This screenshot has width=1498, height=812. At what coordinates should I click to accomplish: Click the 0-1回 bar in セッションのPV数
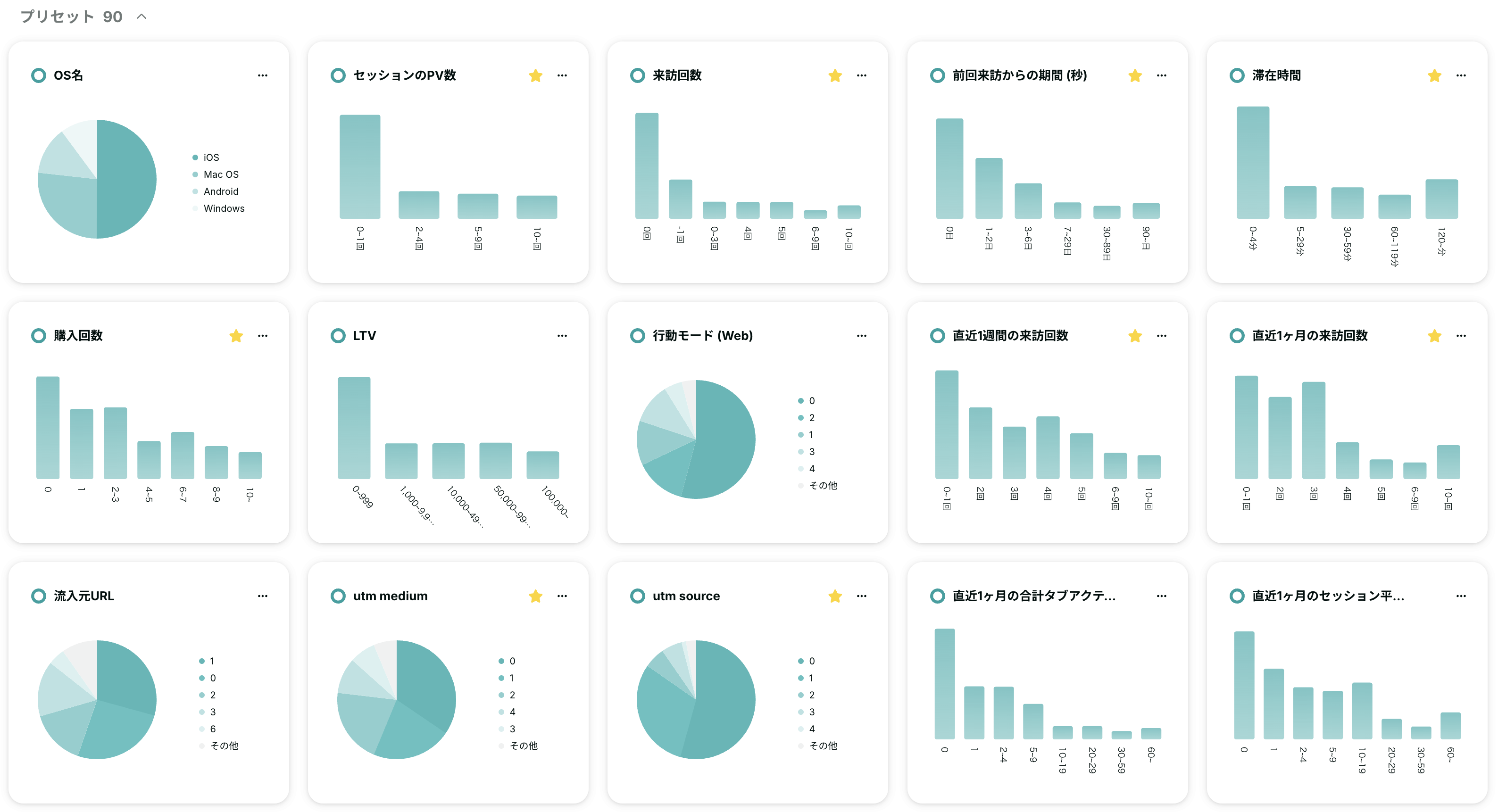point(360,167)
